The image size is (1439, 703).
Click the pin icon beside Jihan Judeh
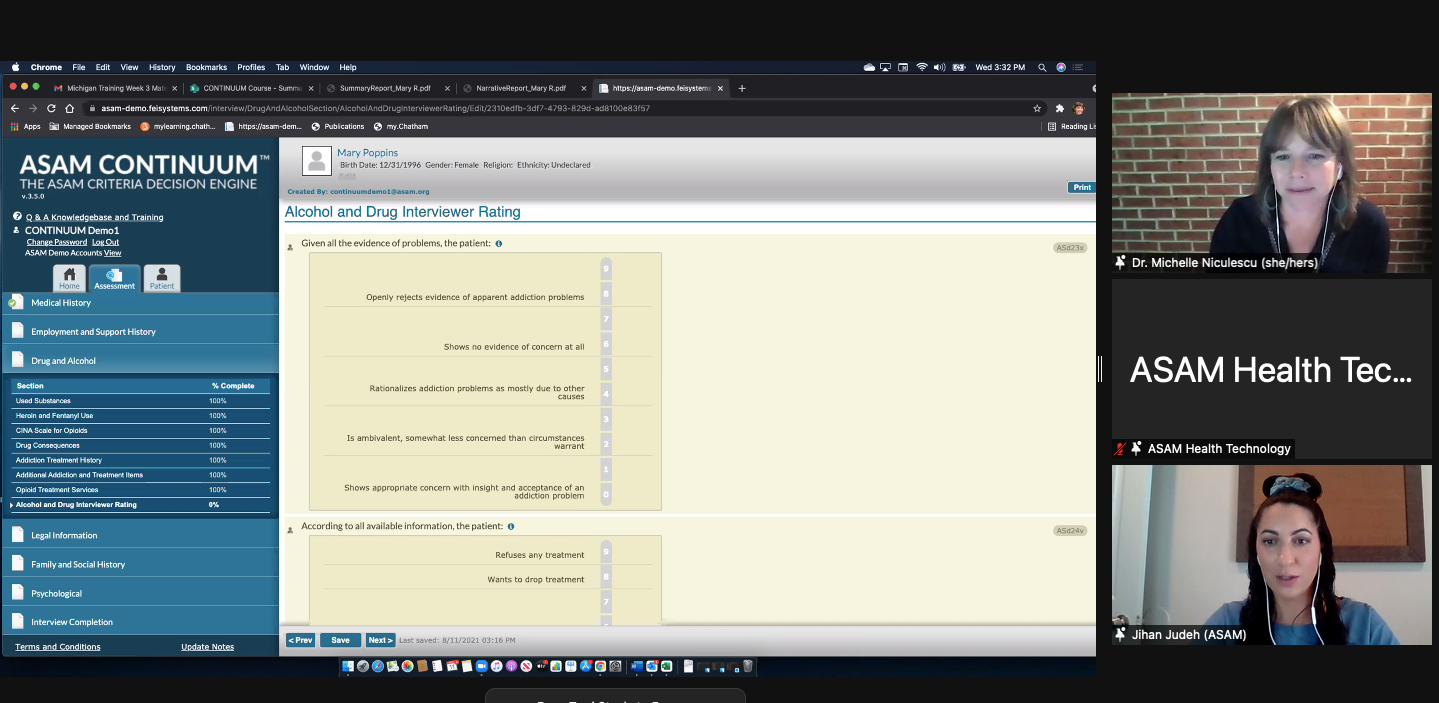(1120, 634)
